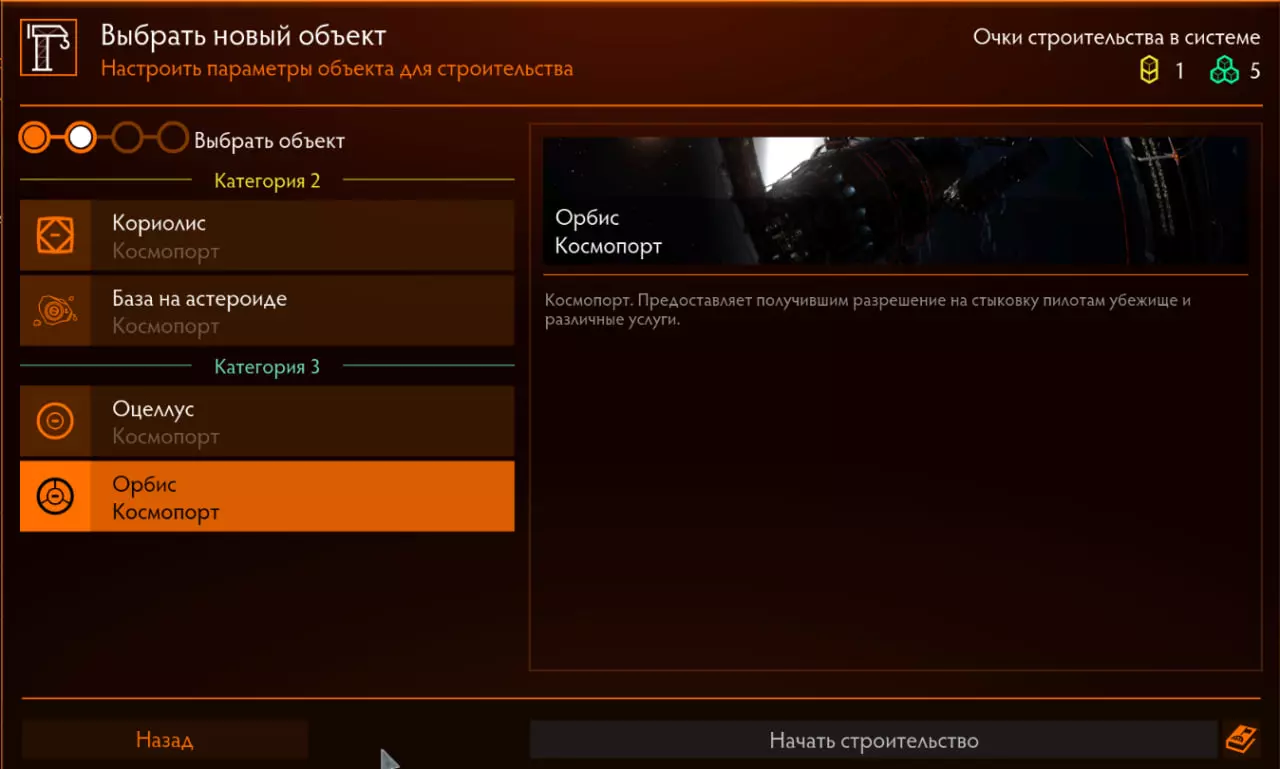This screenshot has width=1280, height=769.
Task: Click the asteroid base icon
Action: click(55, 311)
